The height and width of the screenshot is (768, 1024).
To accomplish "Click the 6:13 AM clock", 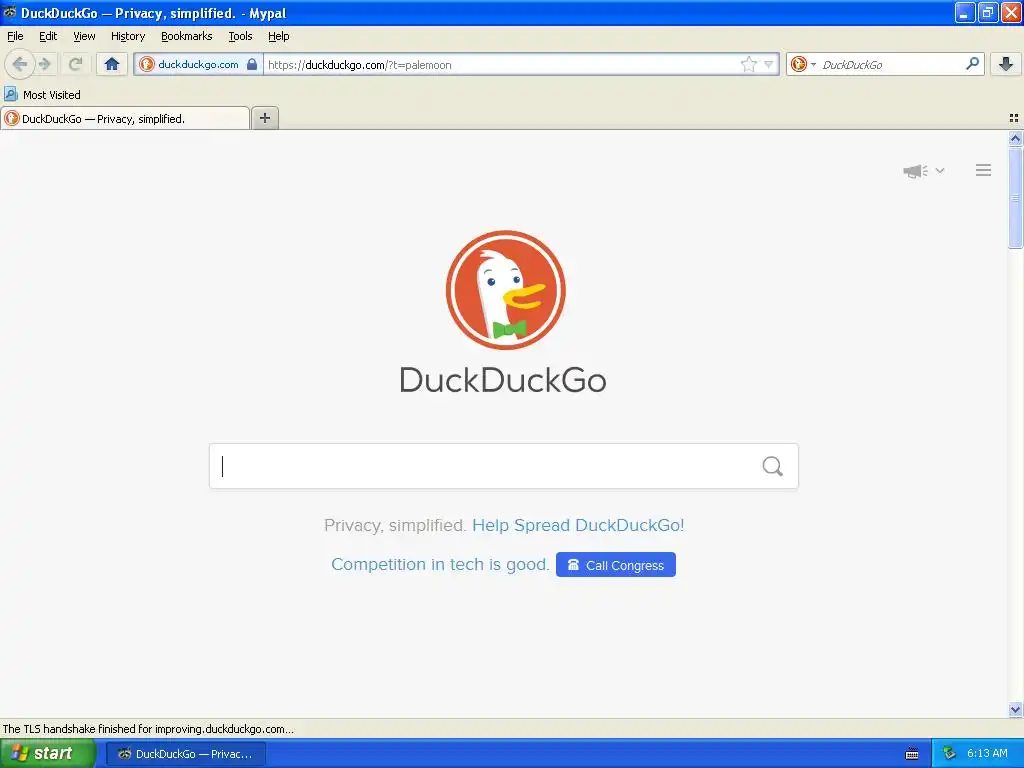I will 987,754.
